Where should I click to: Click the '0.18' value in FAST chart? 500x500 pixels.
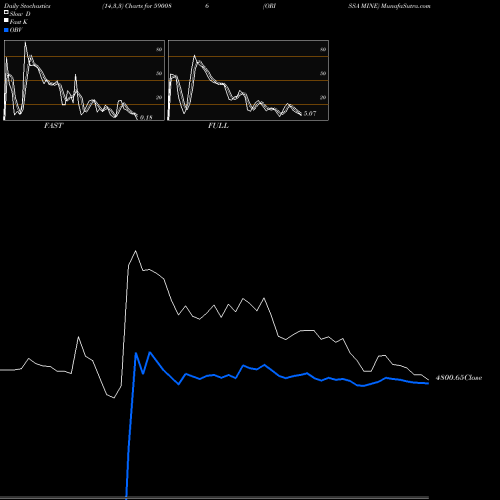[146, 117]
